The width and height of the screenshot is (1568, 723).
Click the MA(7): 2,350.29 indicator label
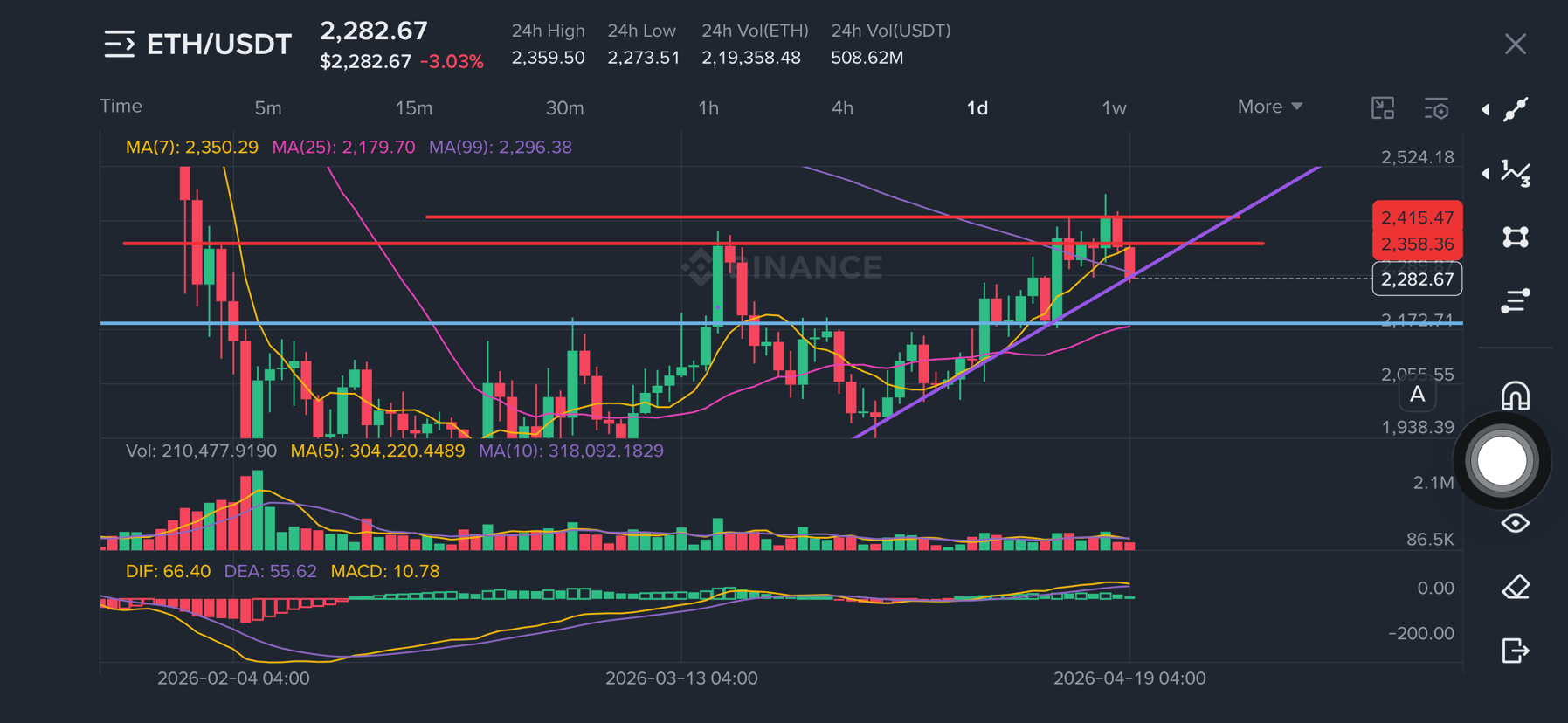[x=192, y=147]
